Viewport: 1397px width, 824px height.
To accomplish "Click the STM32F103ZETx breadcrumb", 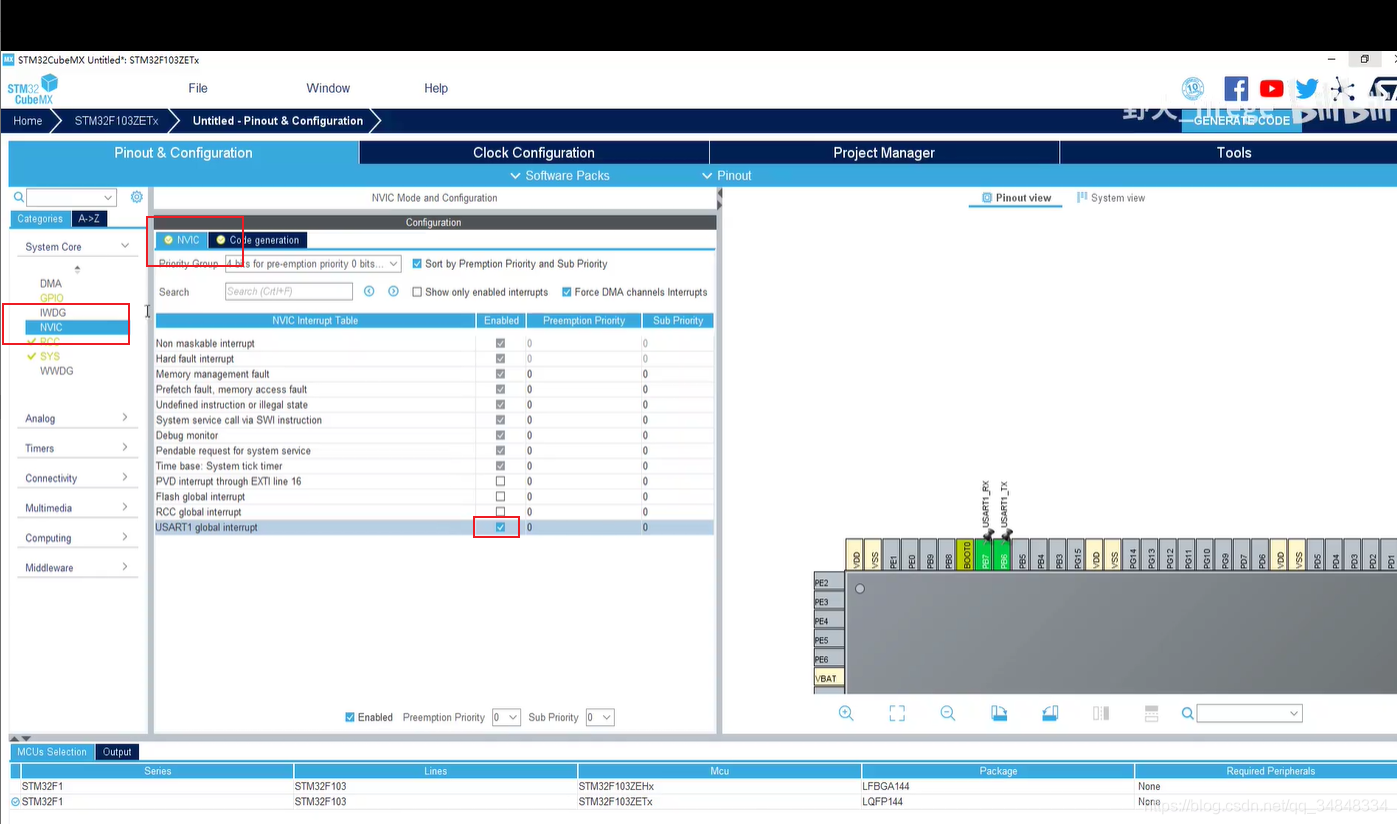I will pos(116,120).
